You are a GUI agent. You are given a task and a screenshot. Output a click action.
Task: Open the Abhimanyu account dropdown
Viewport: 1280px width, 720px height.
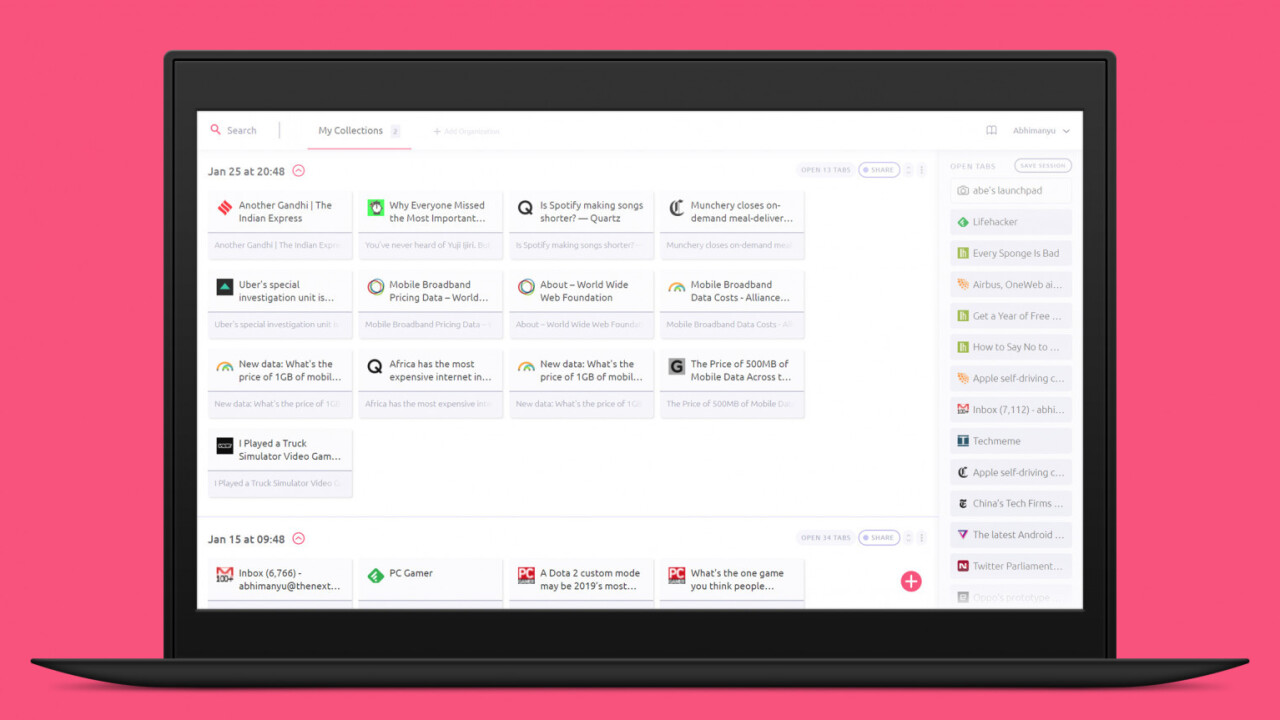click(x=1041, y=131)
